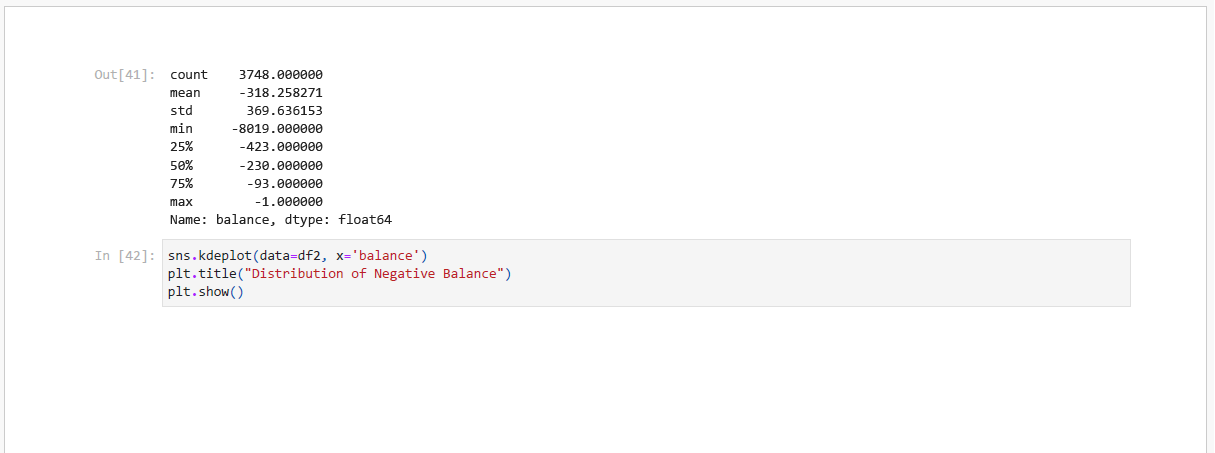Place cursor on the sns.kdeplot code line

click(298, 255)
